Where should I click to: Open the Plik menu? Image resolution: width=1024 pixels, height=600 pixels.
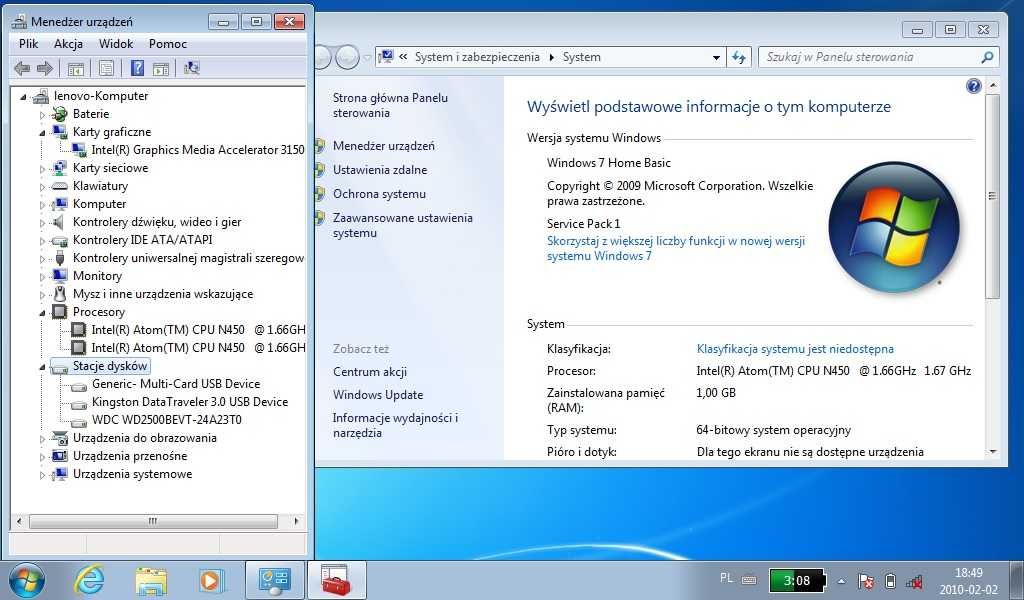[29, 44]
